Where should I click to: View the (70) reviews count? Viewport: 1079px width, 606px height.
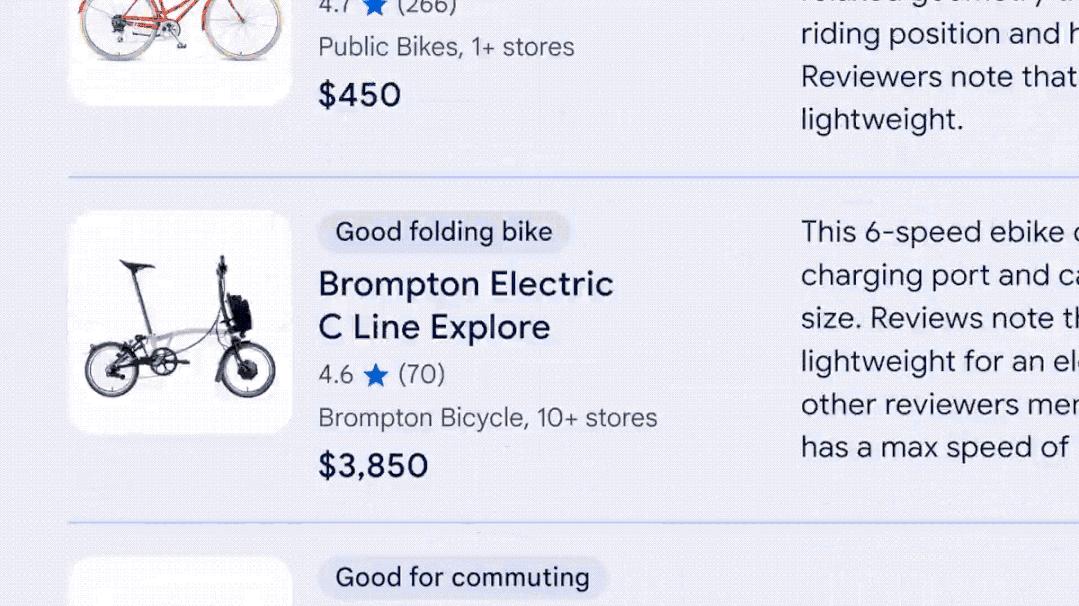click(422, 375)
